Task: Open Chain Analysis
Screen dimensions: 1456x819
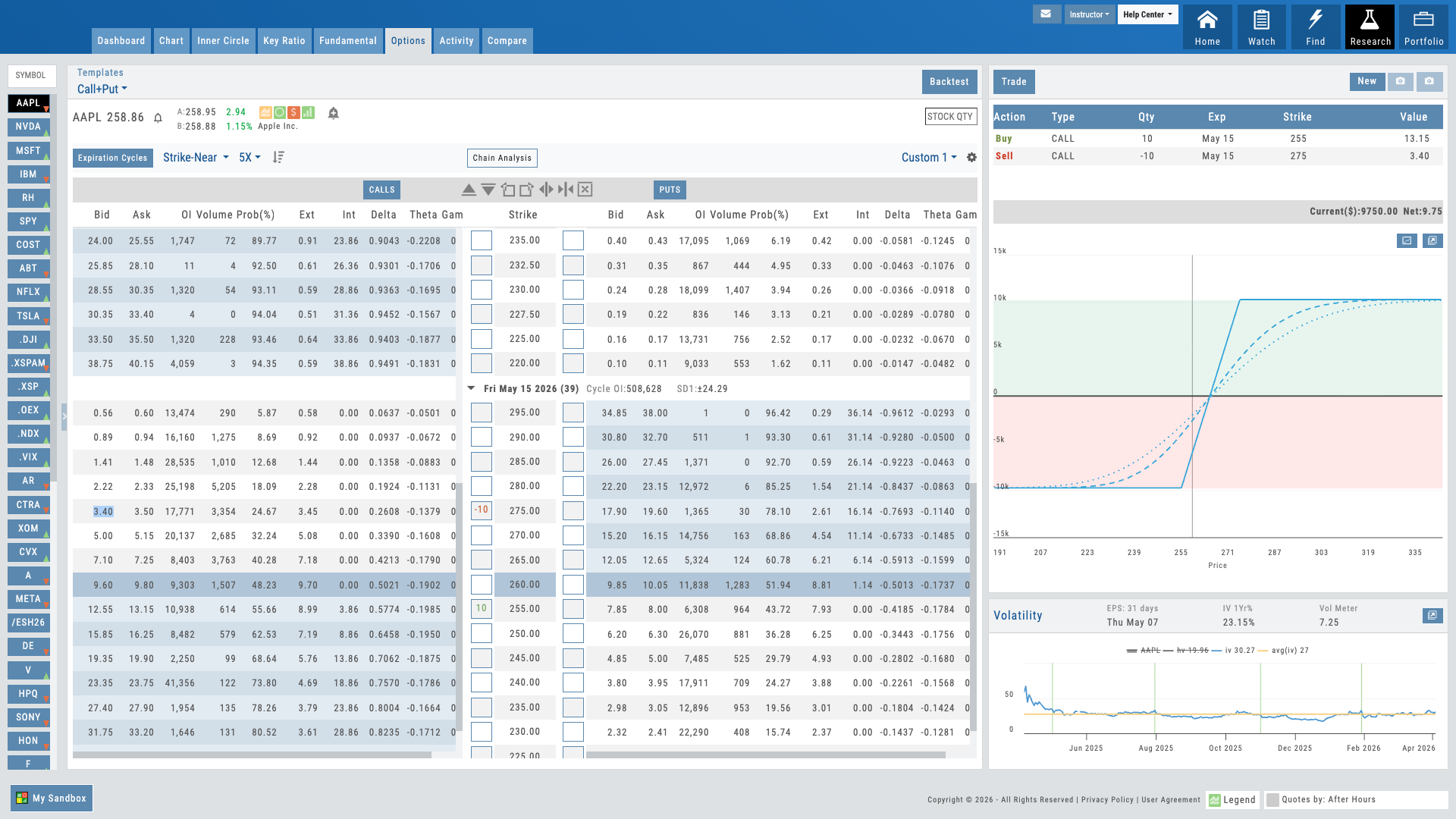Action: (502, 158)
